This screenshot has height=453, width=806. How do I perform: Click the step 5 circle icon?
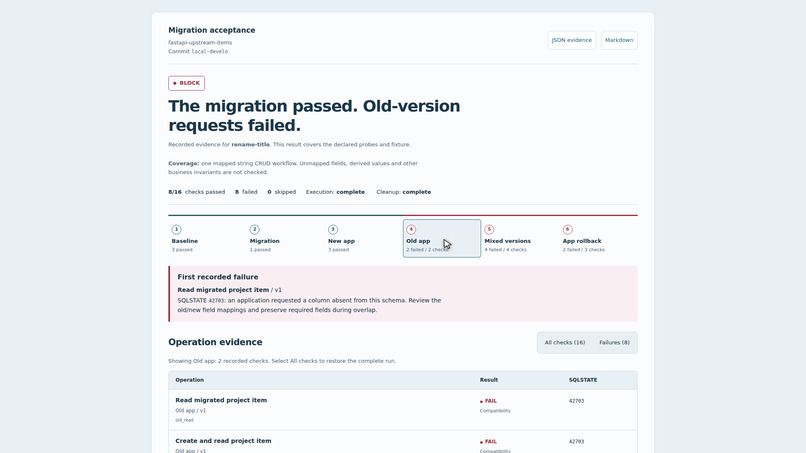(x=489, y=229)
